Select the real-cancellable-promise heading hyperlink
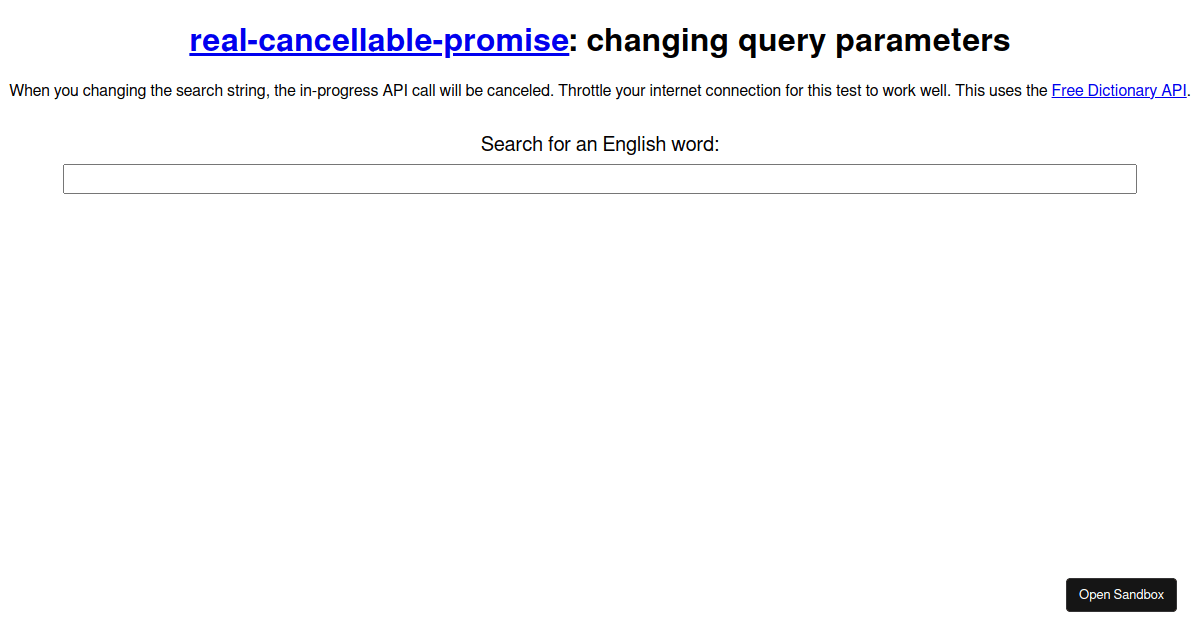1200x630 pixels. point(378,41)
